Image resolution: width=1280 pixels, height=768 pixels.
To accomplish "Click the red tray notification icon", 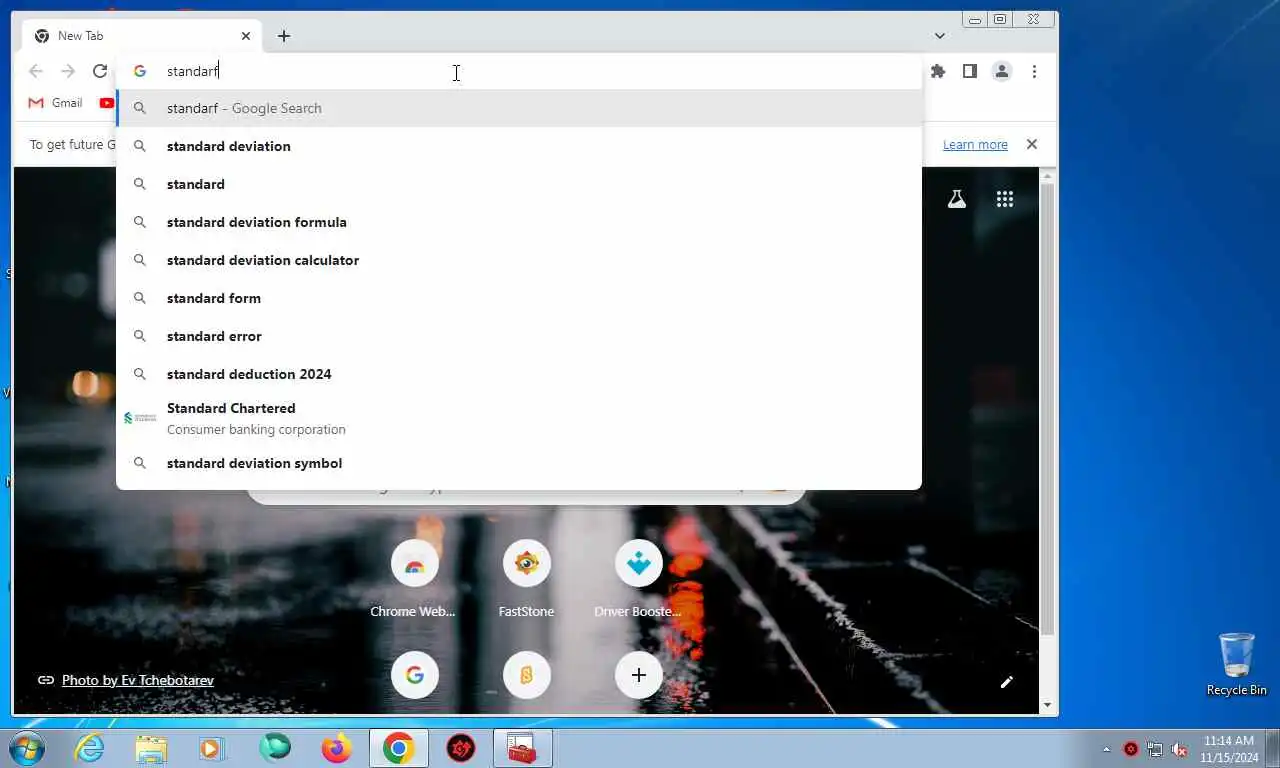I will (1131, 749).
